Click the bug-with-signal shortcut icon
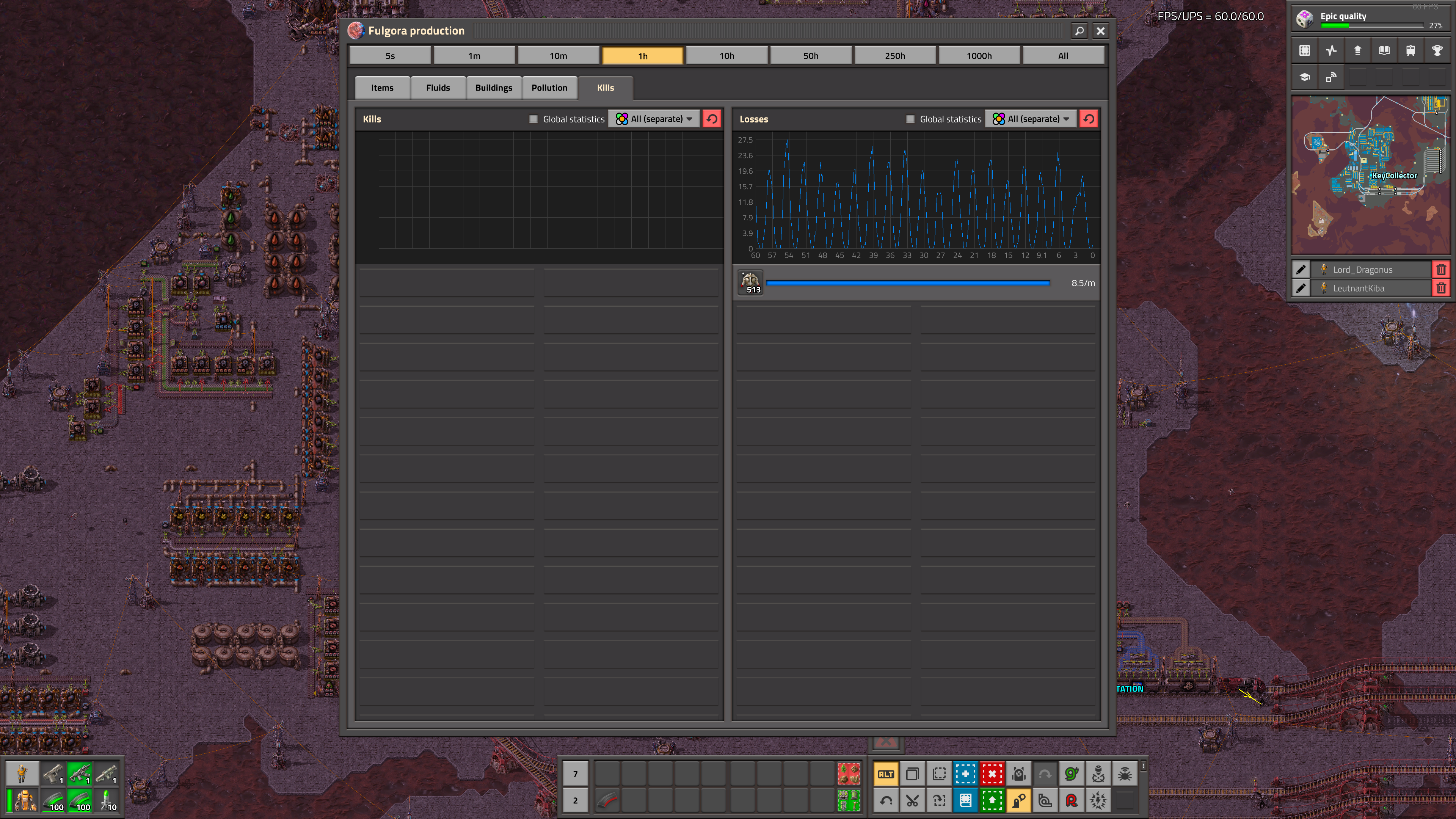This screenshot has width=1456, height=819. 1125,774
